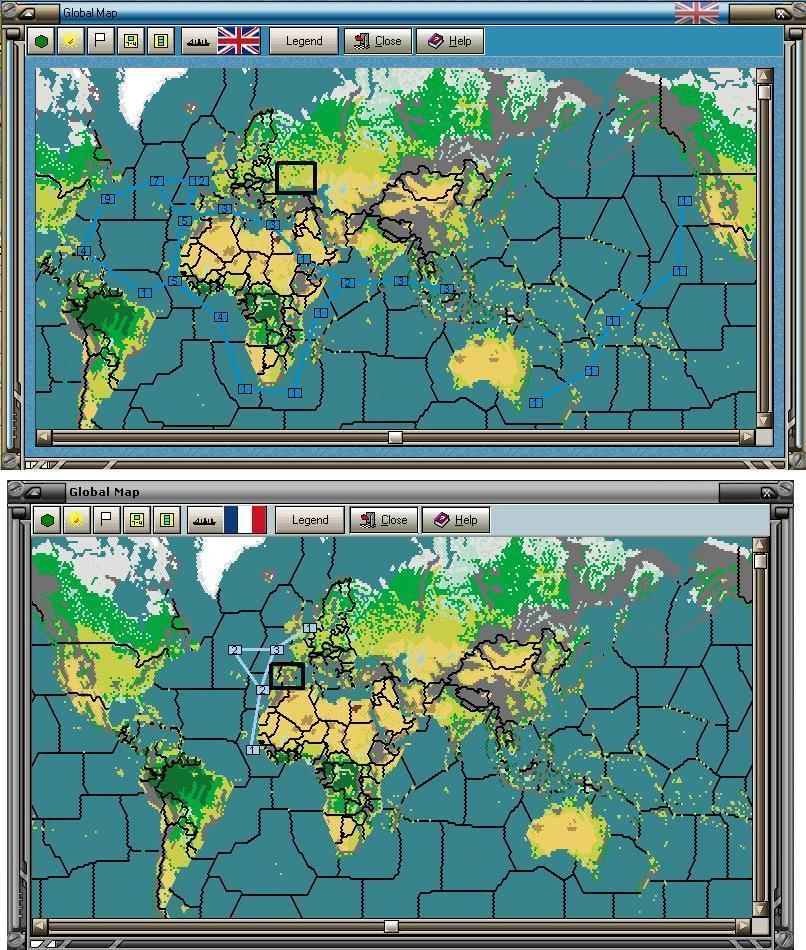
Task: Click the ship fleet silhouette icon in the British window
Action: pyautogui.click(x=198, y=41)
